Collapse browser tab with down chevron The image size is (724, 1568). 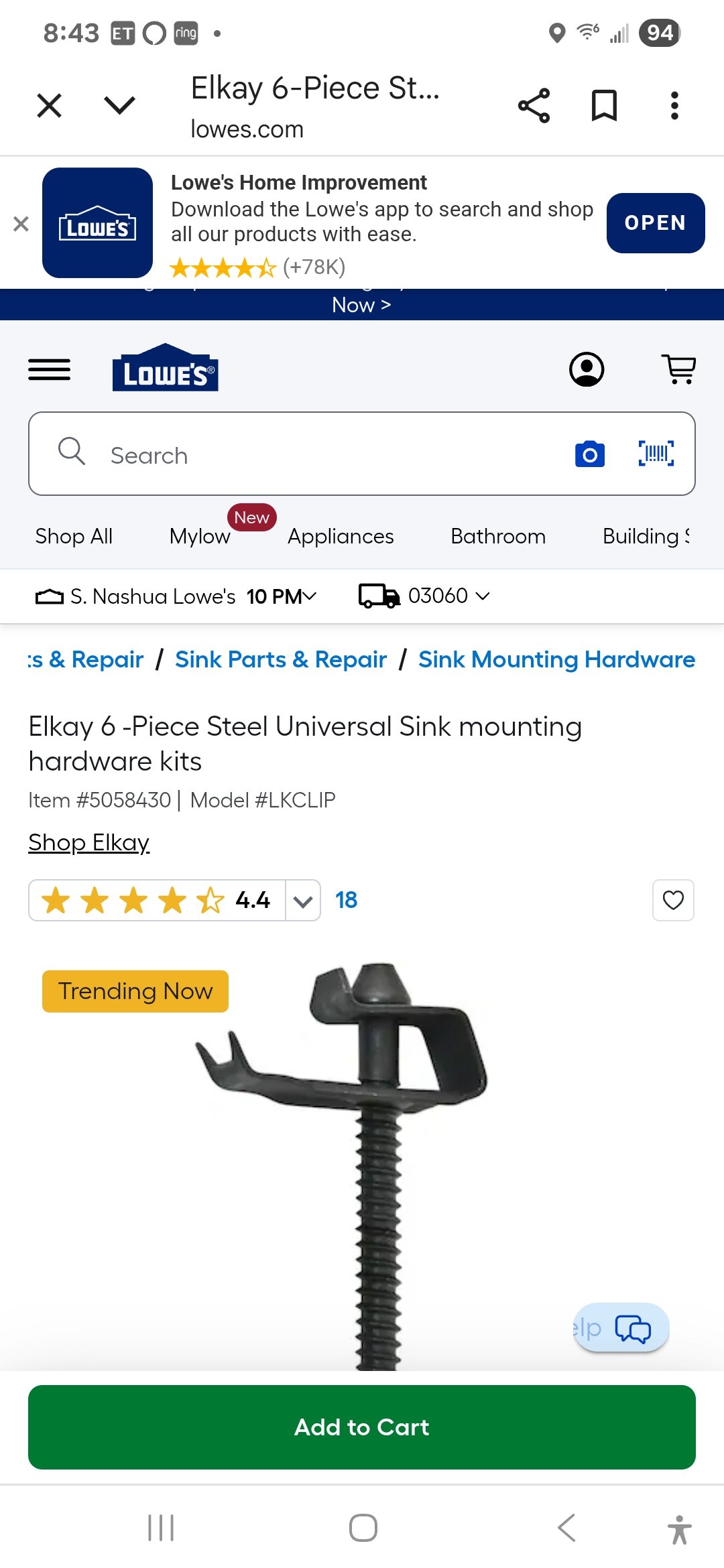tap(120, 105)
